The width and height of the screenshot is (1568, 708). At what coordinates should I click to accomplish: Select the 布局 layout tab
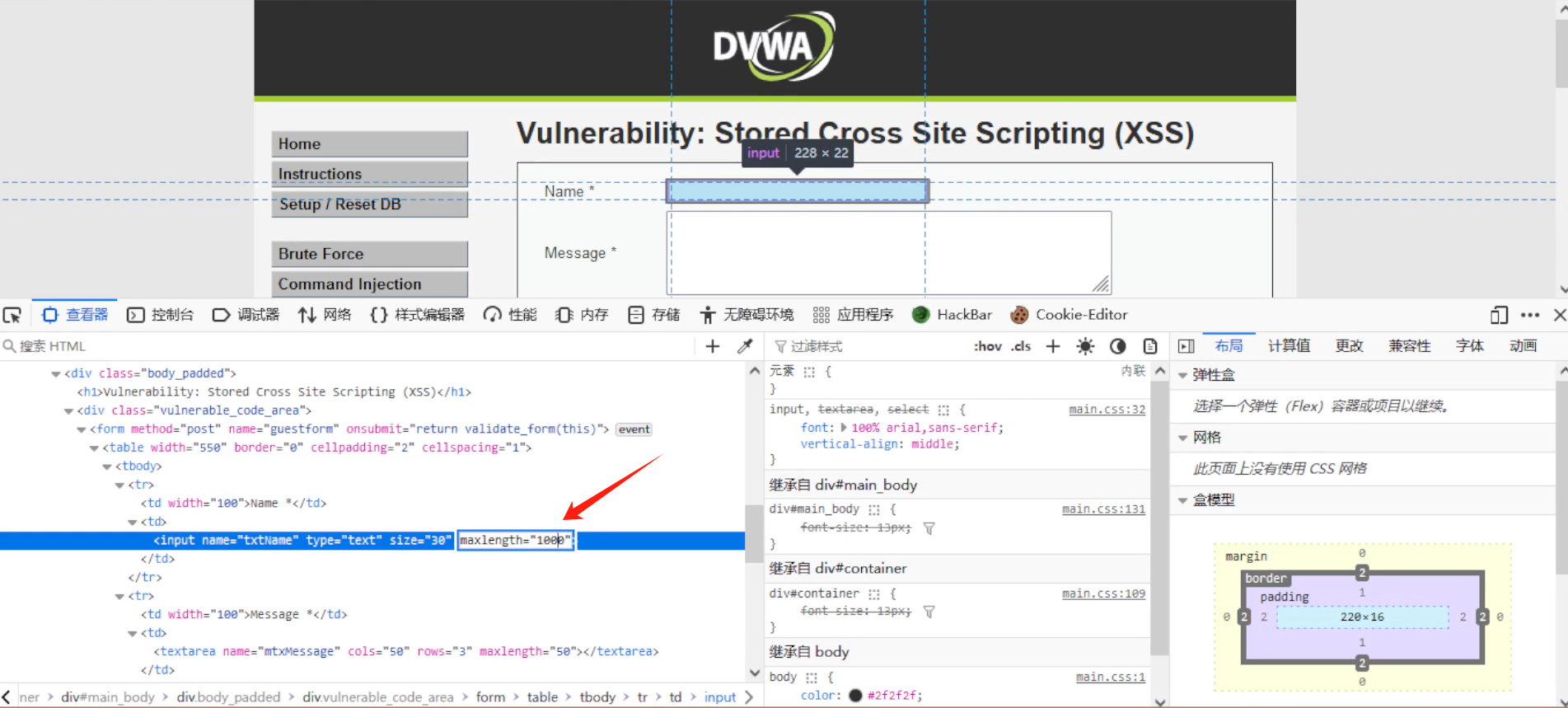(1229, 346)
